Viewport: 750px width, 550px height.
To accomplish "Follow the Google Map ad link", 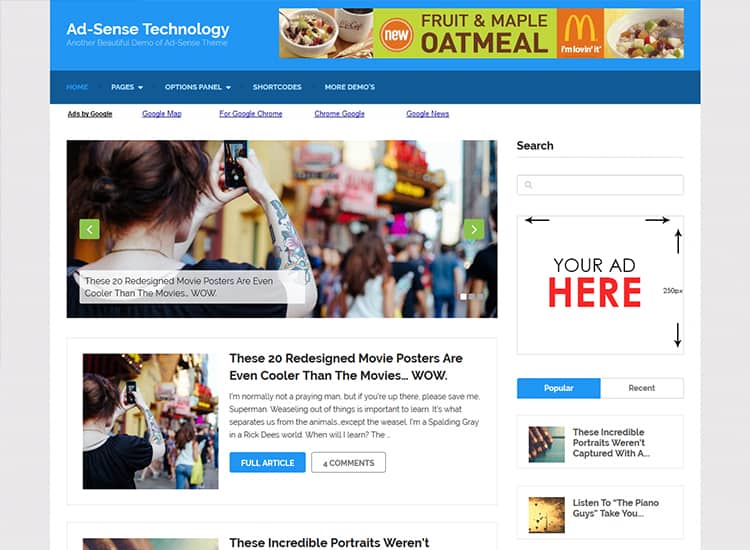I will pos(162,114).
